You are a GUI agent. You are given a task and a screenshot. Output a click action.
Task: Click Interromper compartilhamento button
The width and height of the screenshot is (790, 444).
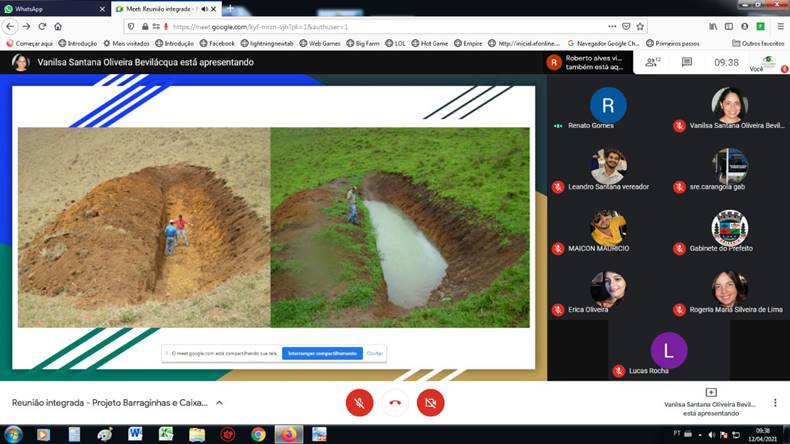pos(321,353)
